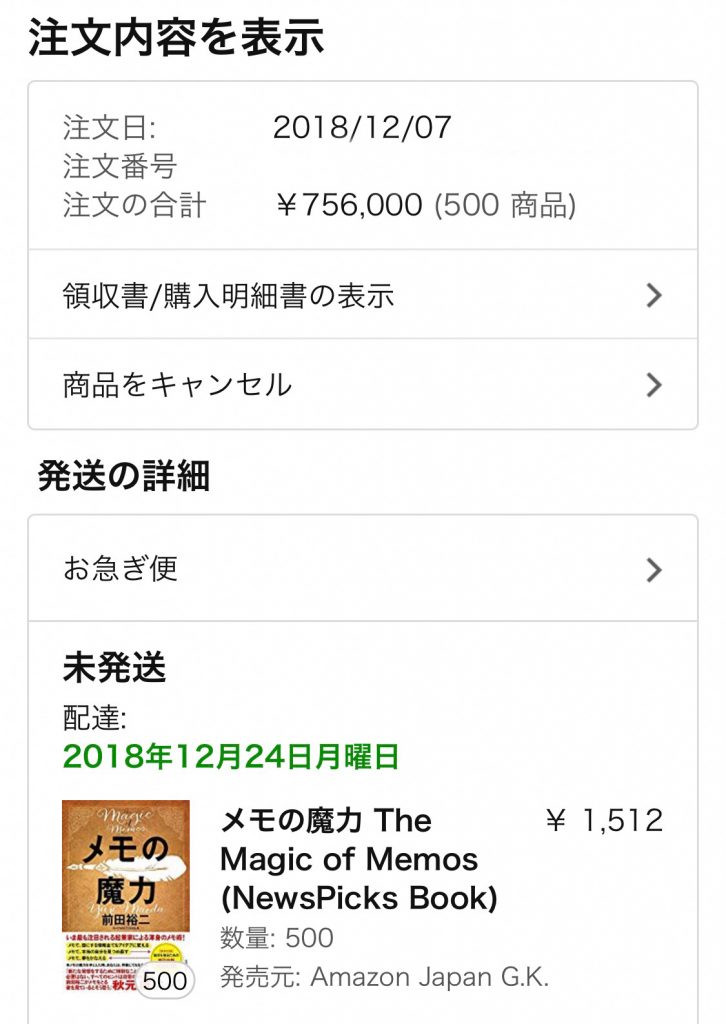
Task: Tap chevron beside 領収書/購入明細書の表示
Action: tap(654, 295)
